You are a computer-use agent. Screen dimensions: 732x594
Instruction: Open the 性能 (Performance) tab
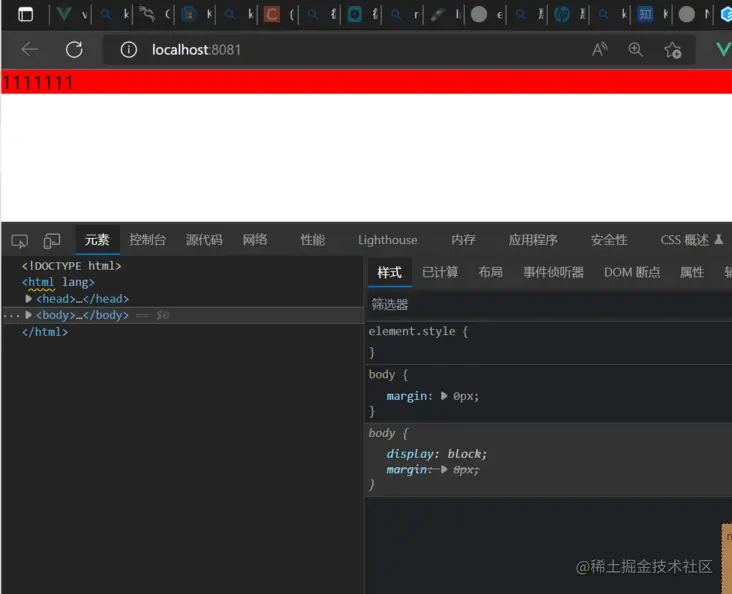[312, 240]
